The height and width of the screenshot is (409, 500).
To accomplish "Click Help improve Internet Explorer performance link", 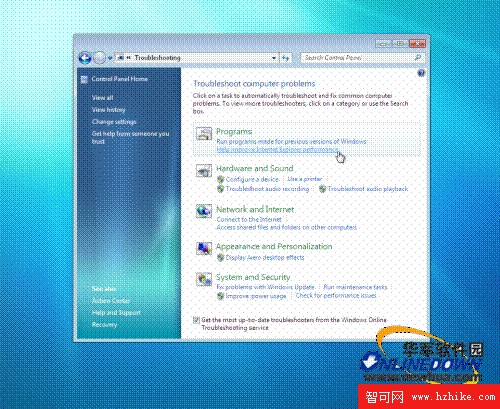I will [x=277, y=150].
